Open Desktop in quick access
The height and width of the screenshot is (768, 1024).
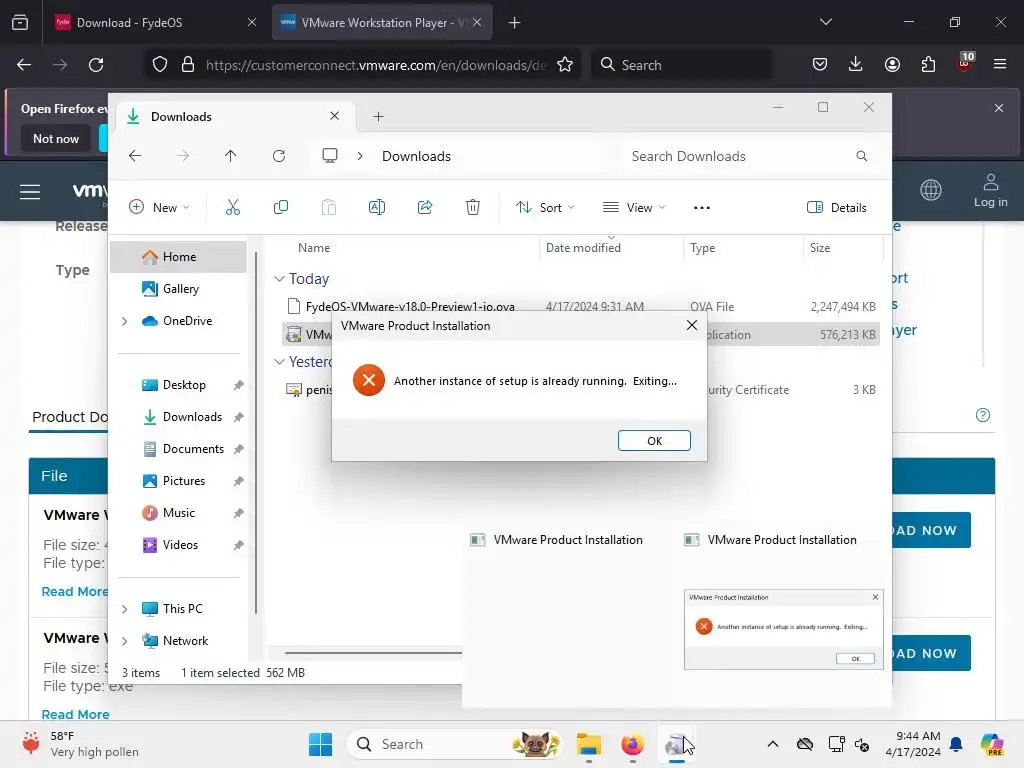point(184,385)
